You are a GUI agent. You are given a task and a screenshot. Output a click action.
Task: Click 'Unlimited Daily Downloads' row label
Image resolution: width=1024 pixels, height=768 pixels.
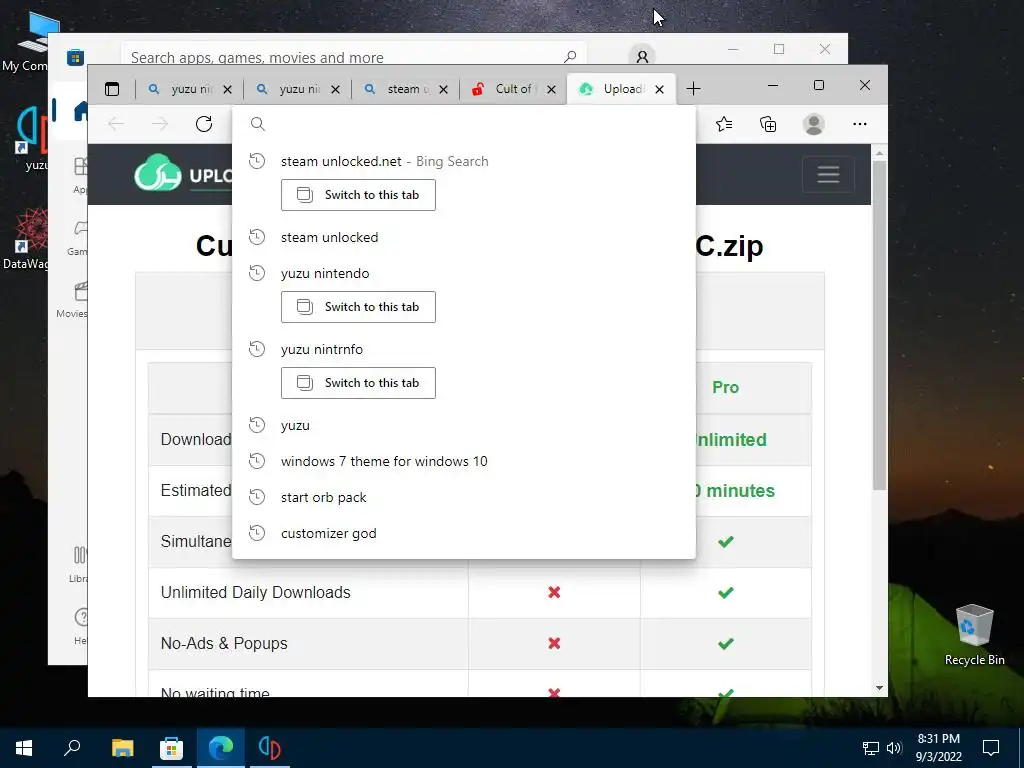pyautogui.click(x=255, y=592)
